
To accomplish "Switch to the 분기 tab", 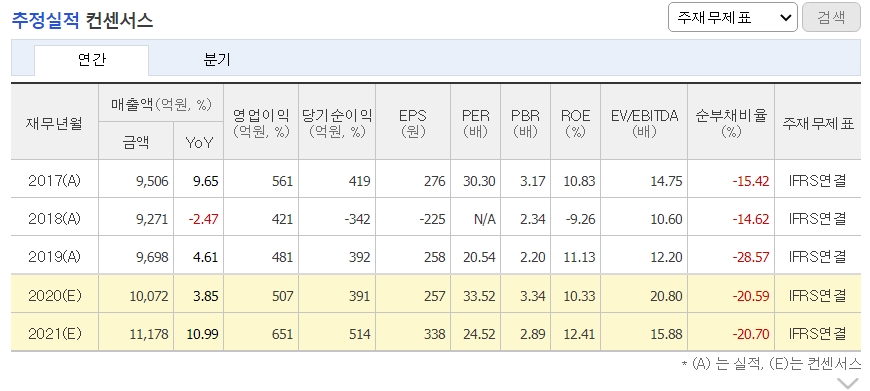I will [x=217, y=60].
